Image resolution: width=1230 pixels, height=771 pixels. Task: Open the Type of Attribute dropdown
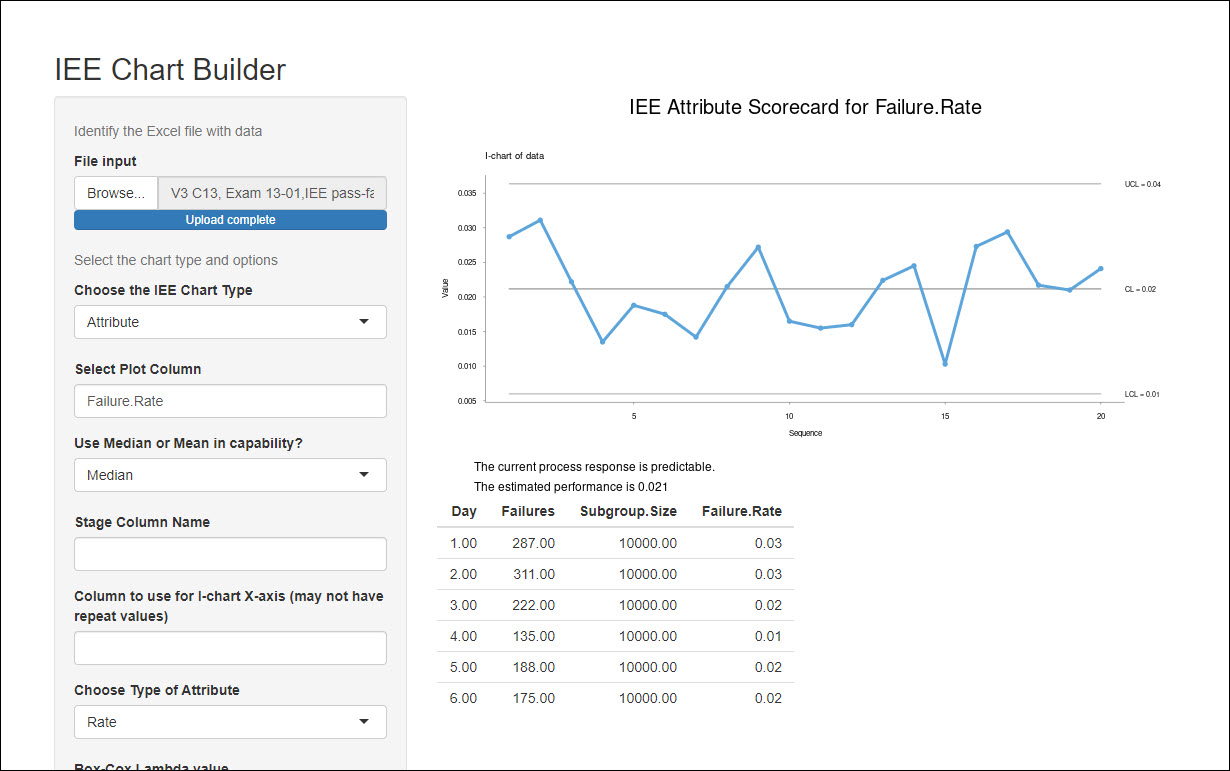point(230,722)
